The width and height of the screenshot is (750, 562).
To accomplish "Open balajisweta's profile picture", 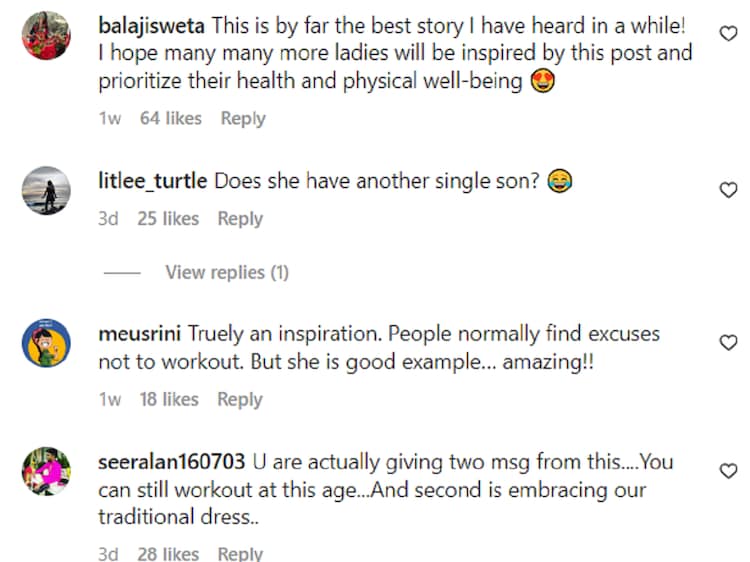I will pyautogui.click(x=46, y=36).
